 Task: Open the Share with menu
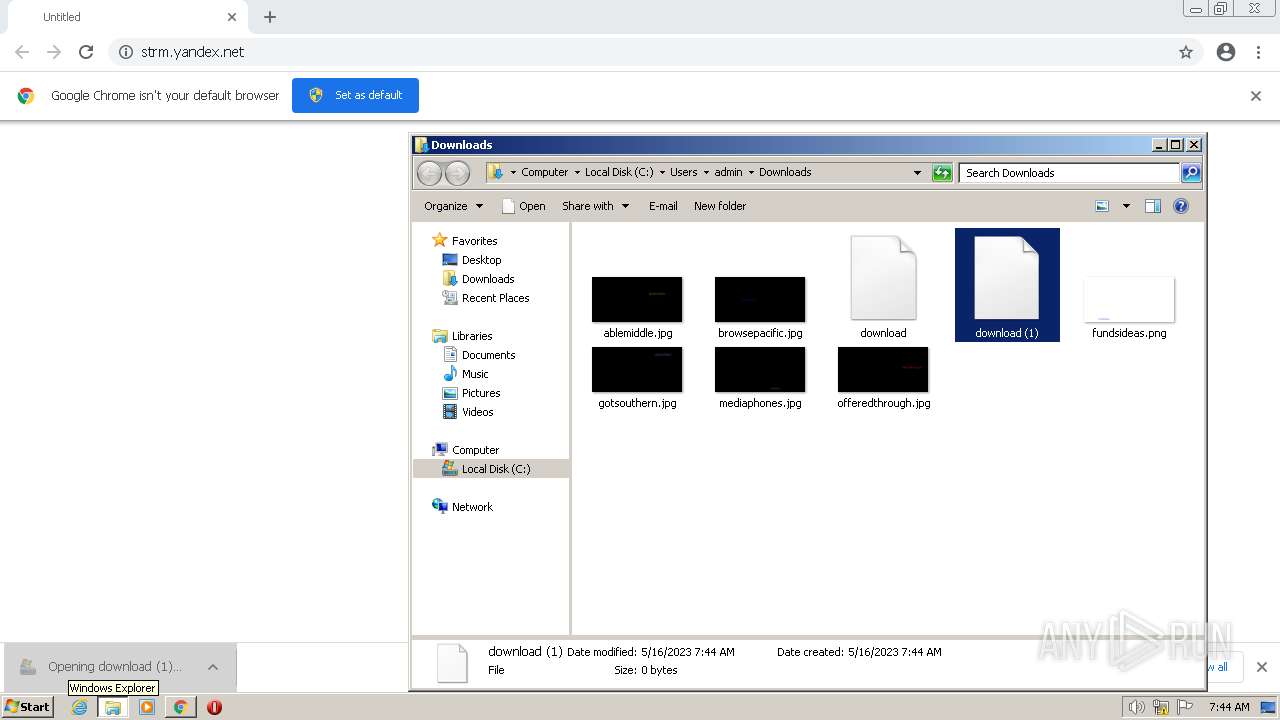point(595,206)
